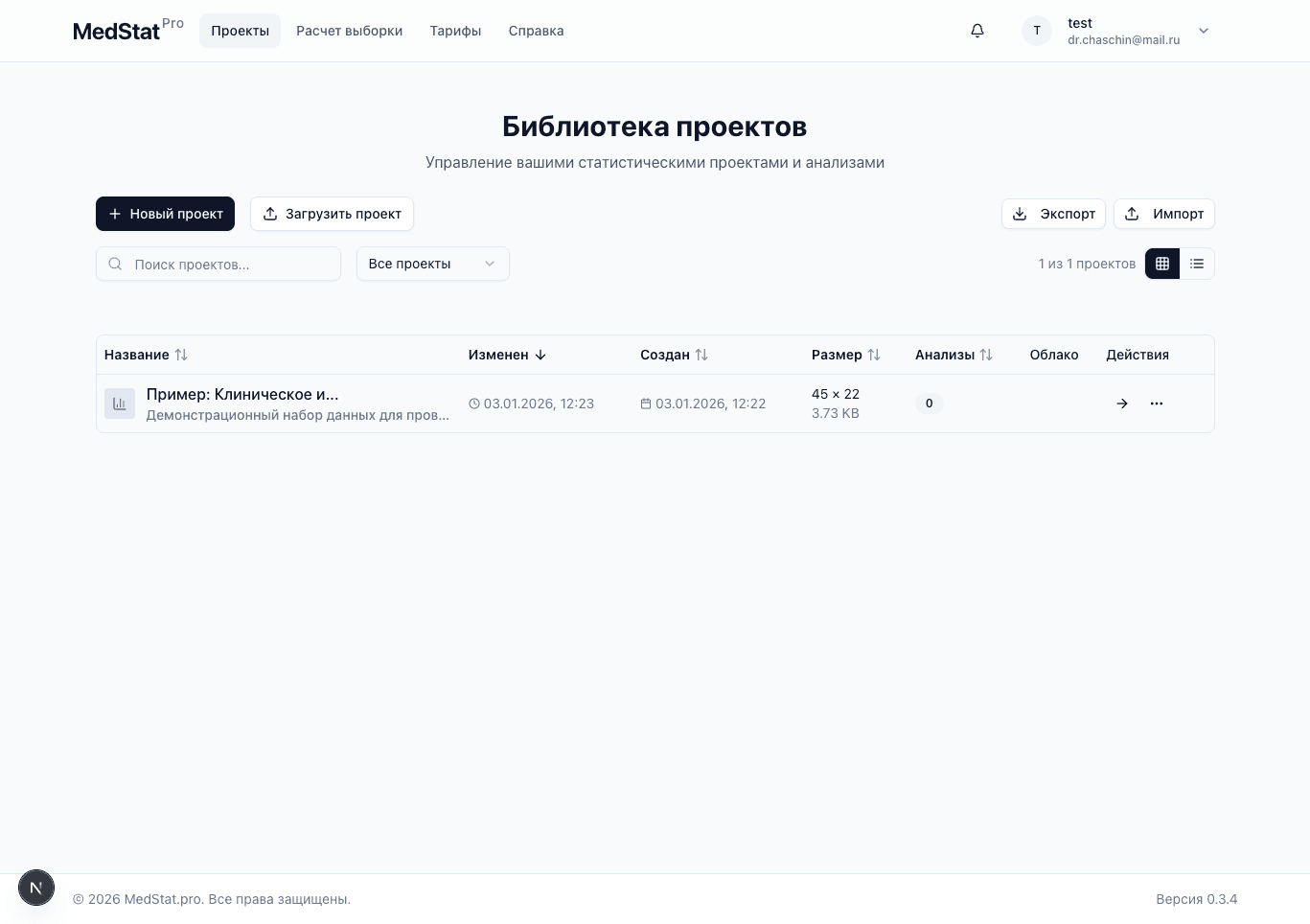Click the Библиотека проектов heading
This screenshot has width=1310, height=924.
[655, 127]
